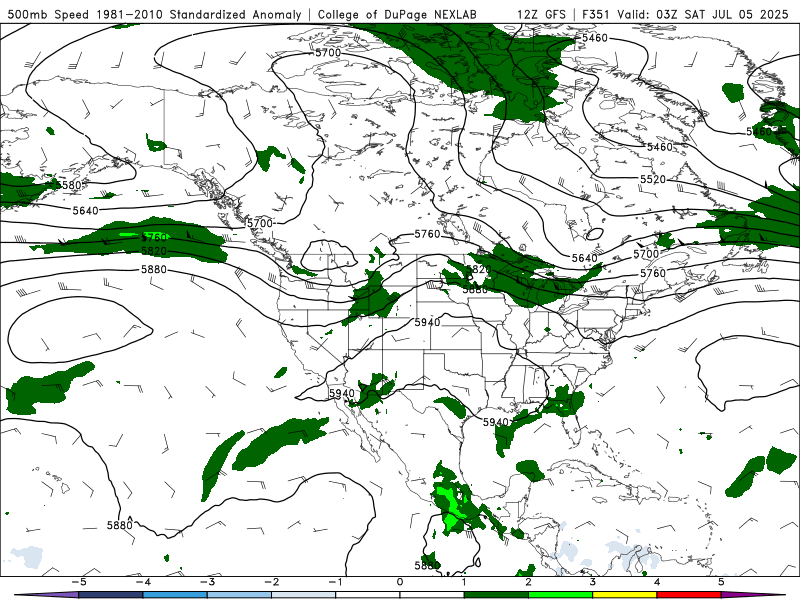Click the 5940 contour label near Baja California
Image resolution: width=800 pixels, height=600 pixels.
click(x=342, y=393)
